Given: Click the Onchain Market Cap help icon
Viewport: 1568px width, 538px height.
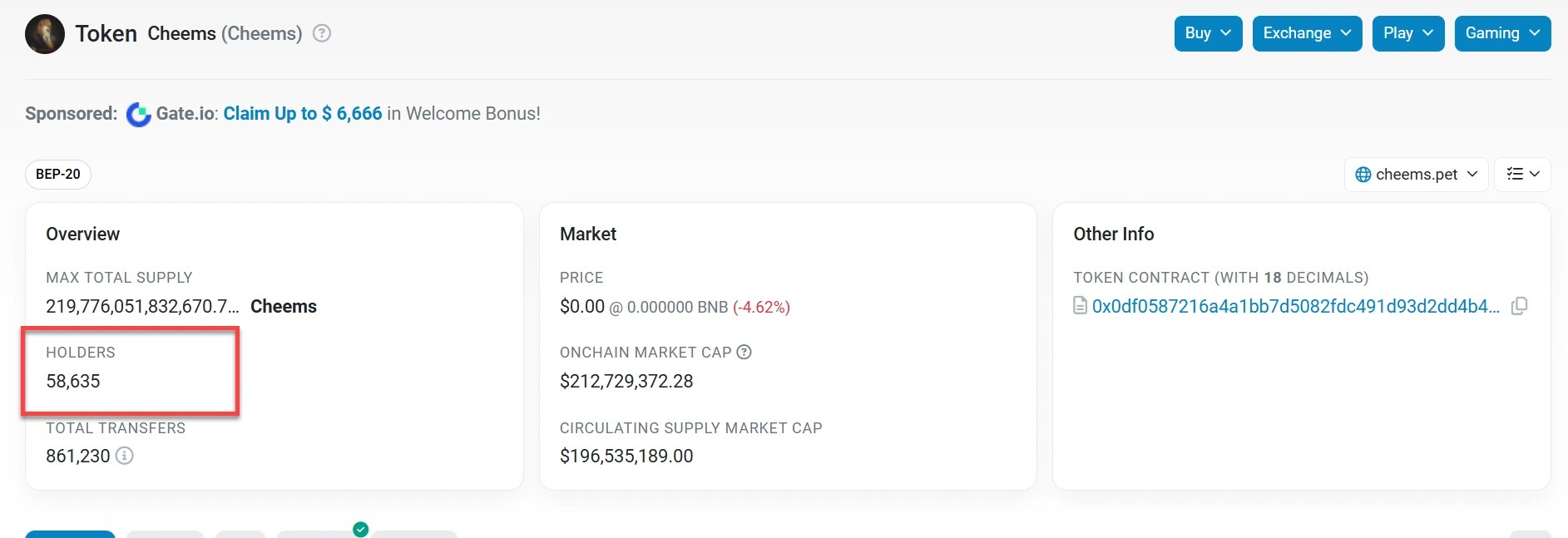Looking at the screenshot, I should click(744, 352).
